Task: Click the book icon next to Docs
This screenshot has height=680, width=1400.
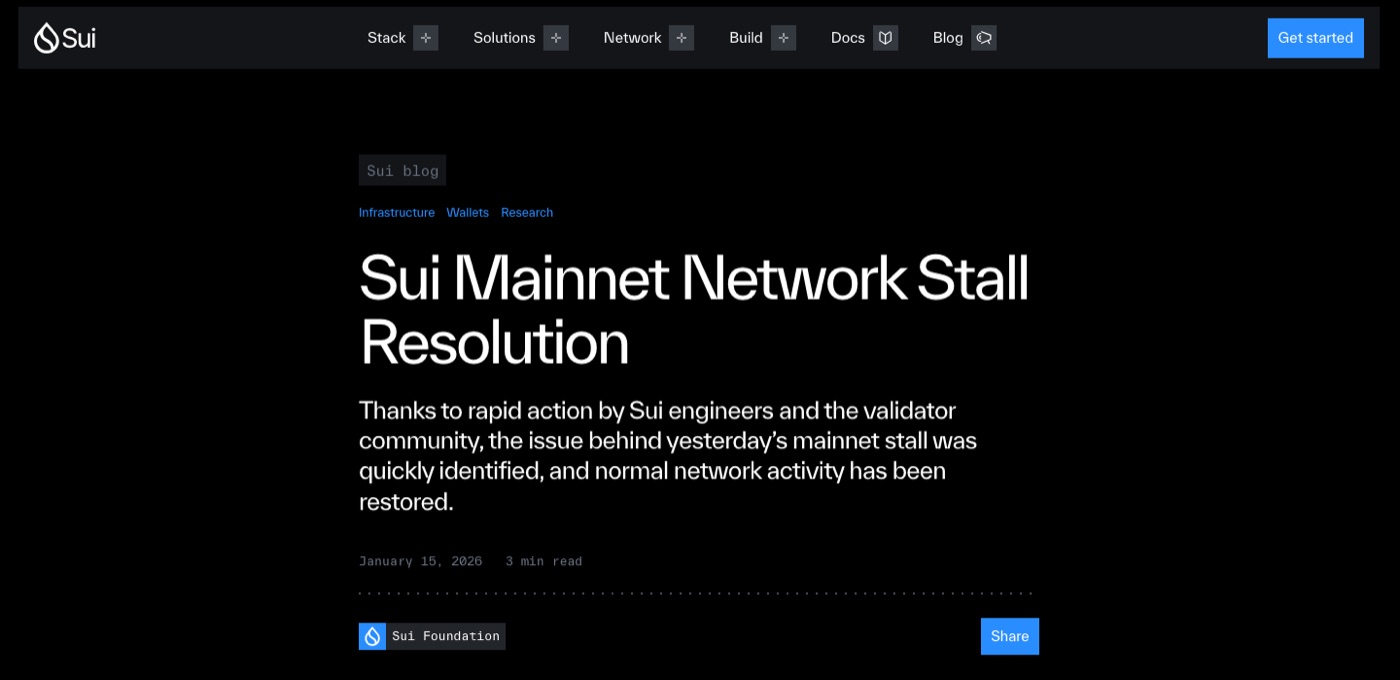Action: [x=885, y=38]
